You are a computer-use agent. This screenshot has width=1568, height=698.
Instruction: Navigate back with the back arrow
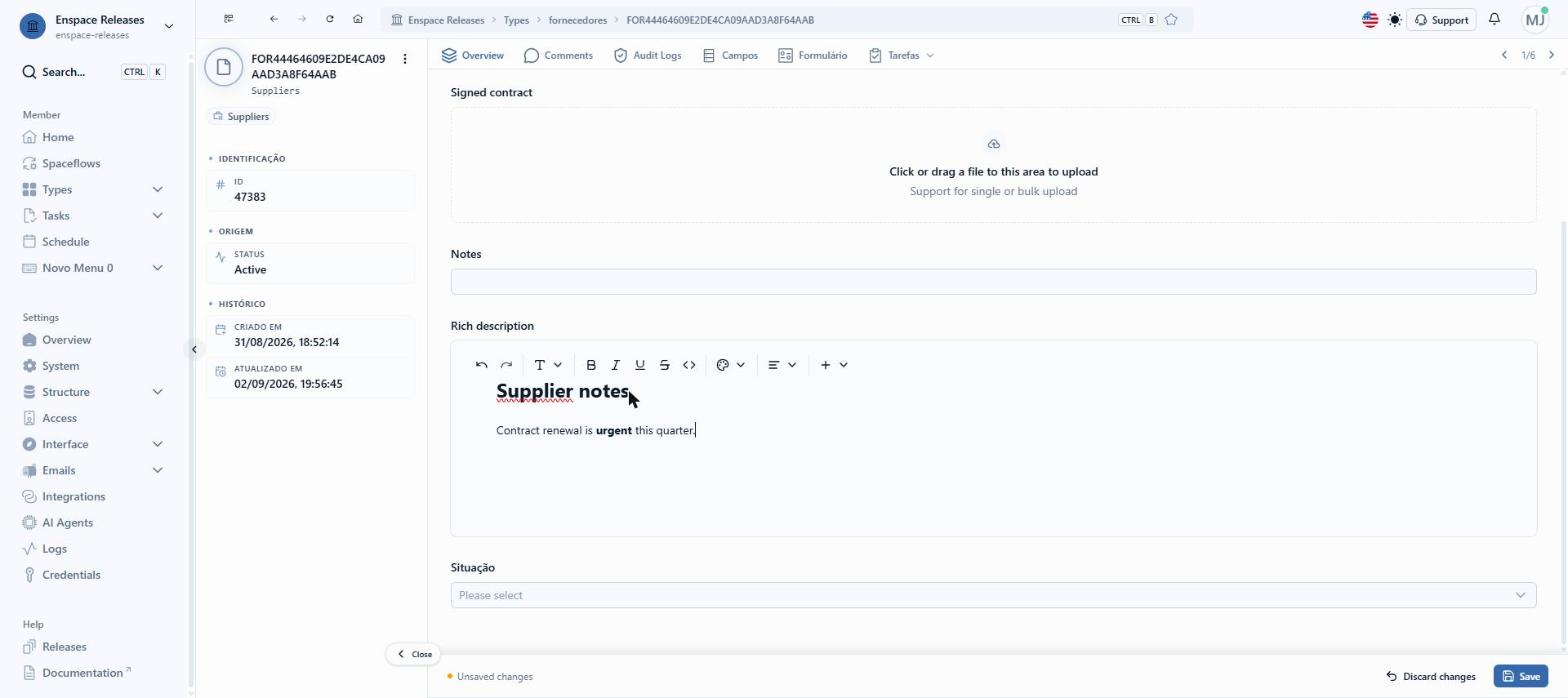(x=274, y=19)
